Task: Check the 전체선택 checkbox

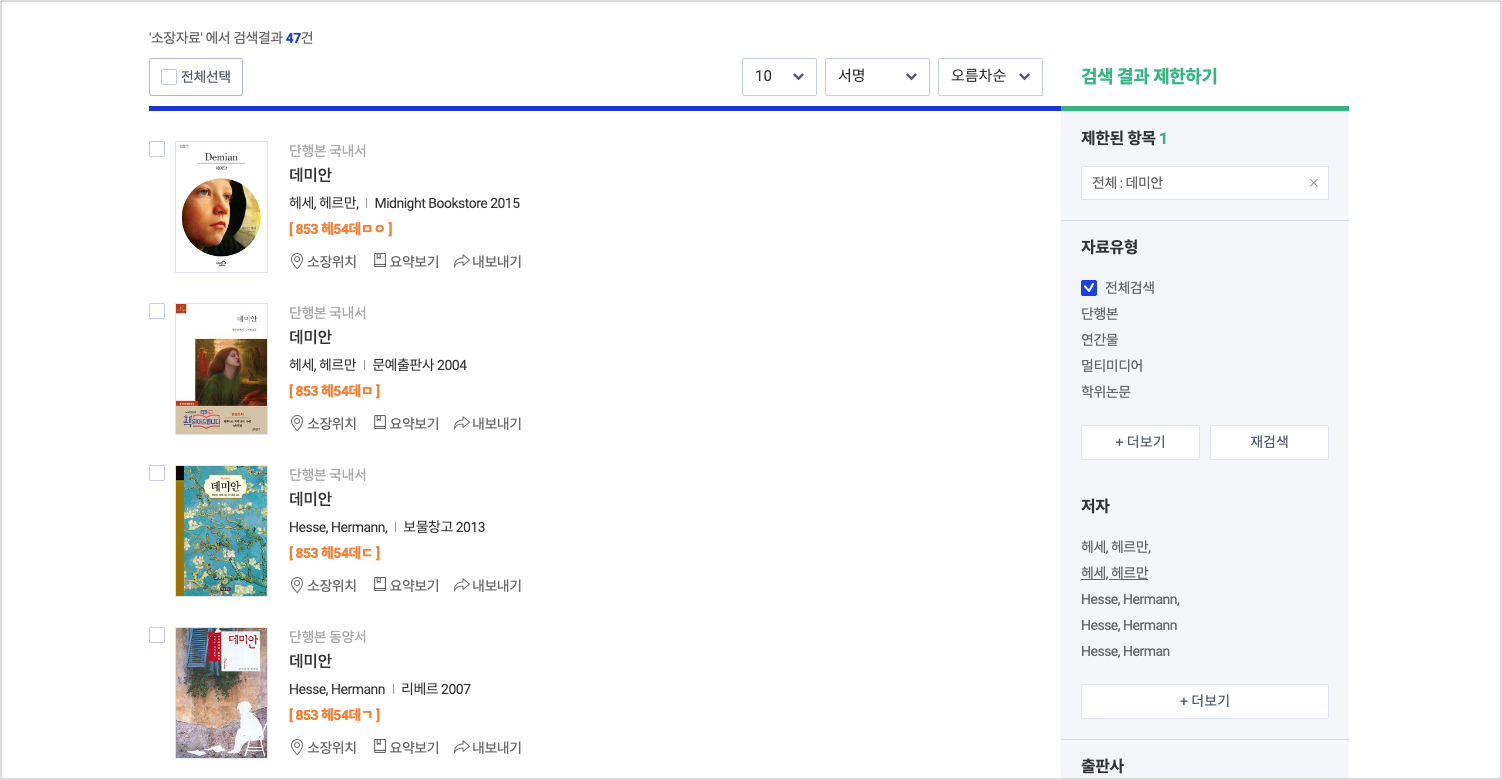Action: [169, 77]
